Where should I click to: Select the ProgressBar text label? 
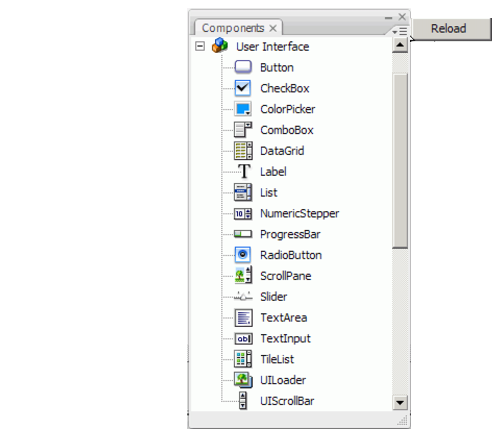(290, 234)
